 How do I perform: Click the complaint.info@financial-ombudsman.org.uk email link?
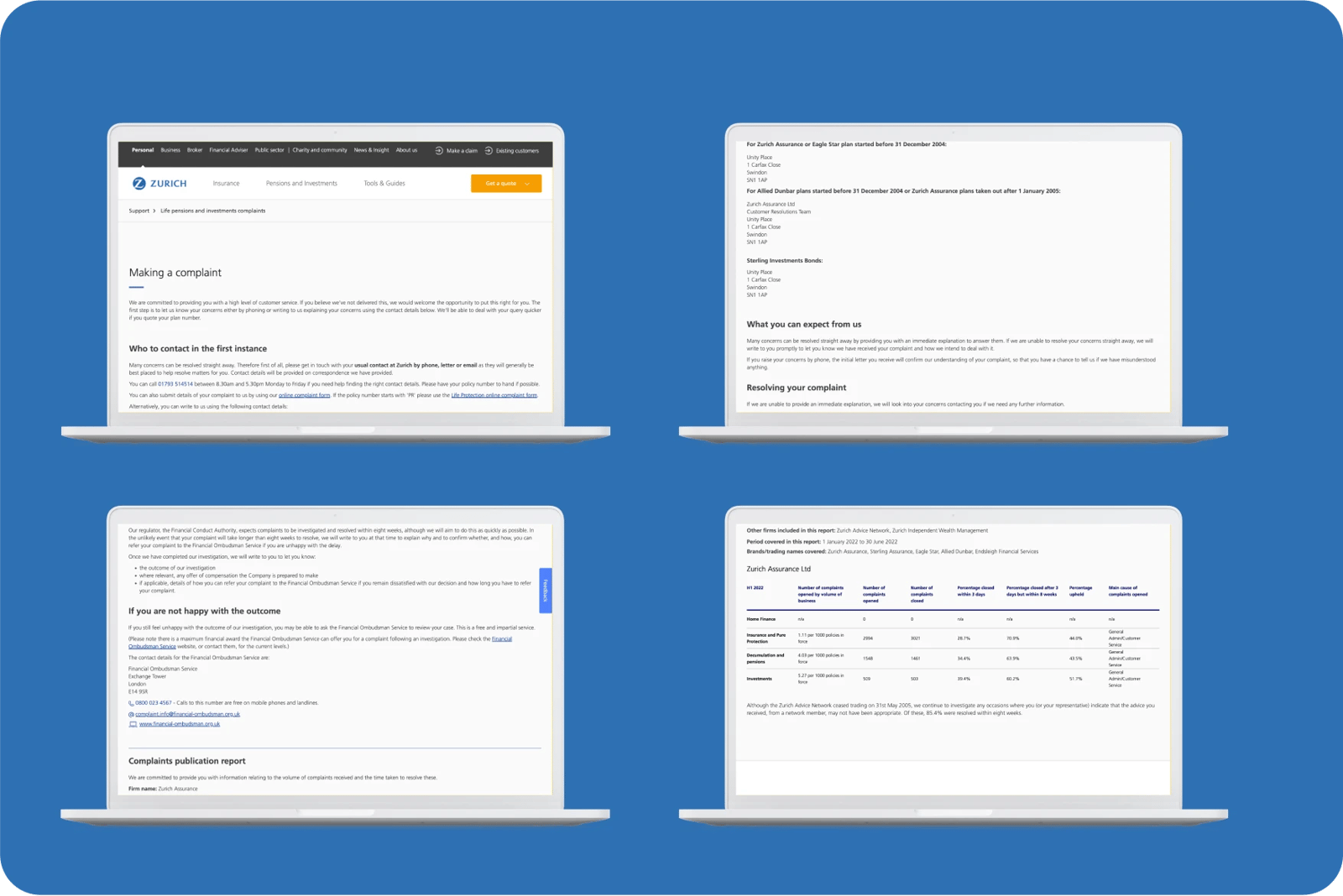coord(187,714)
